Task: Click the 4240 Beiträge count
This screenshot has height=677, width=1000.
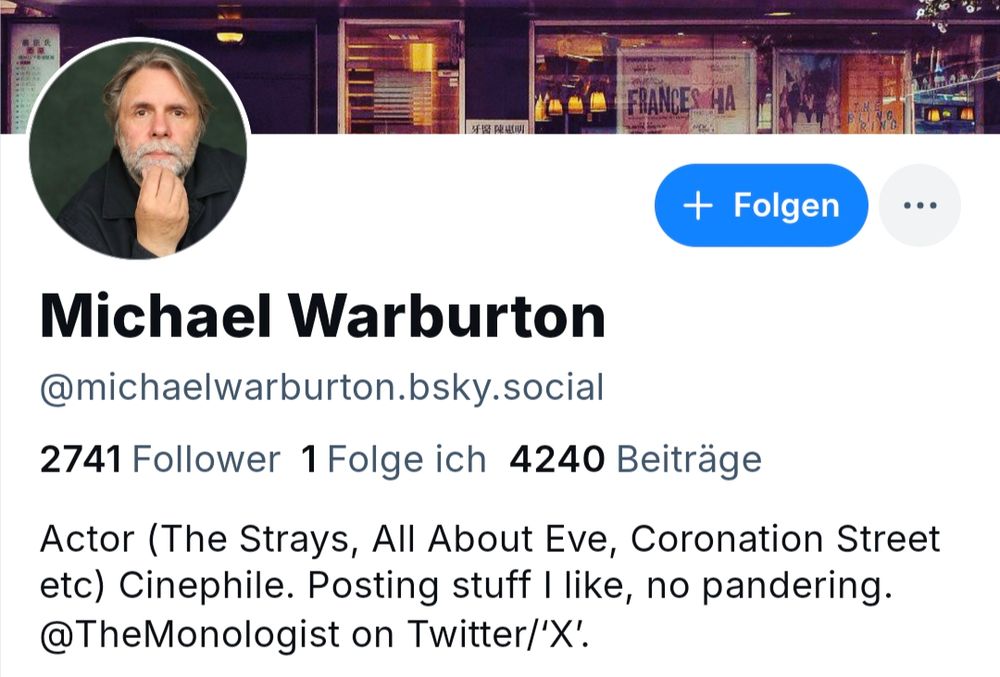Action: tap(635, 459)
